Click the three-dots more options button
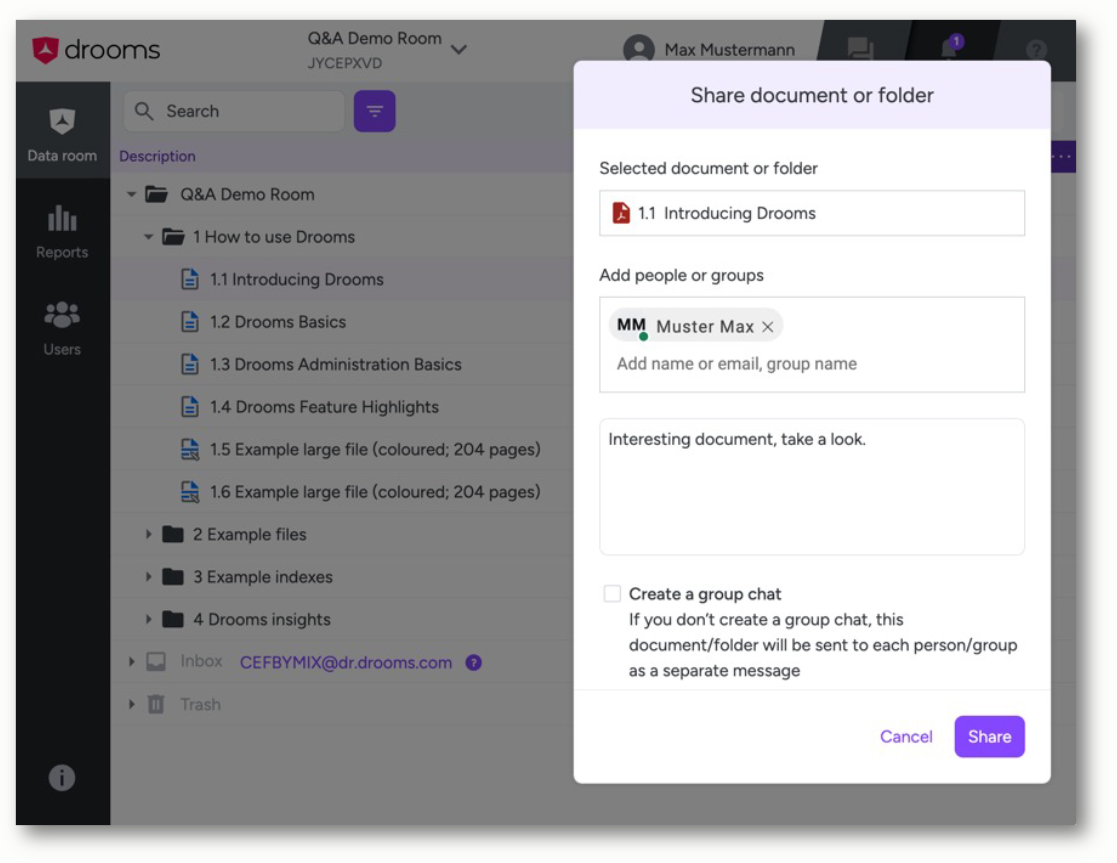Screen dimensions: 1117x863 point(1061,157)
